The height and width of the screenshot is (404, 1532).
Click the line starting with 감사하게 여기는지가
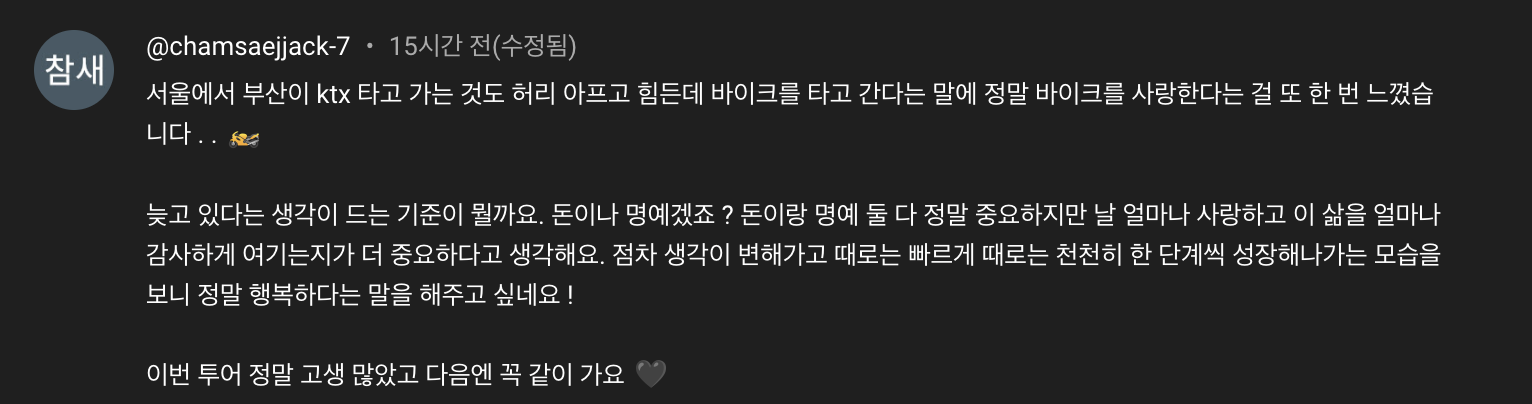[x=792, y=257]
